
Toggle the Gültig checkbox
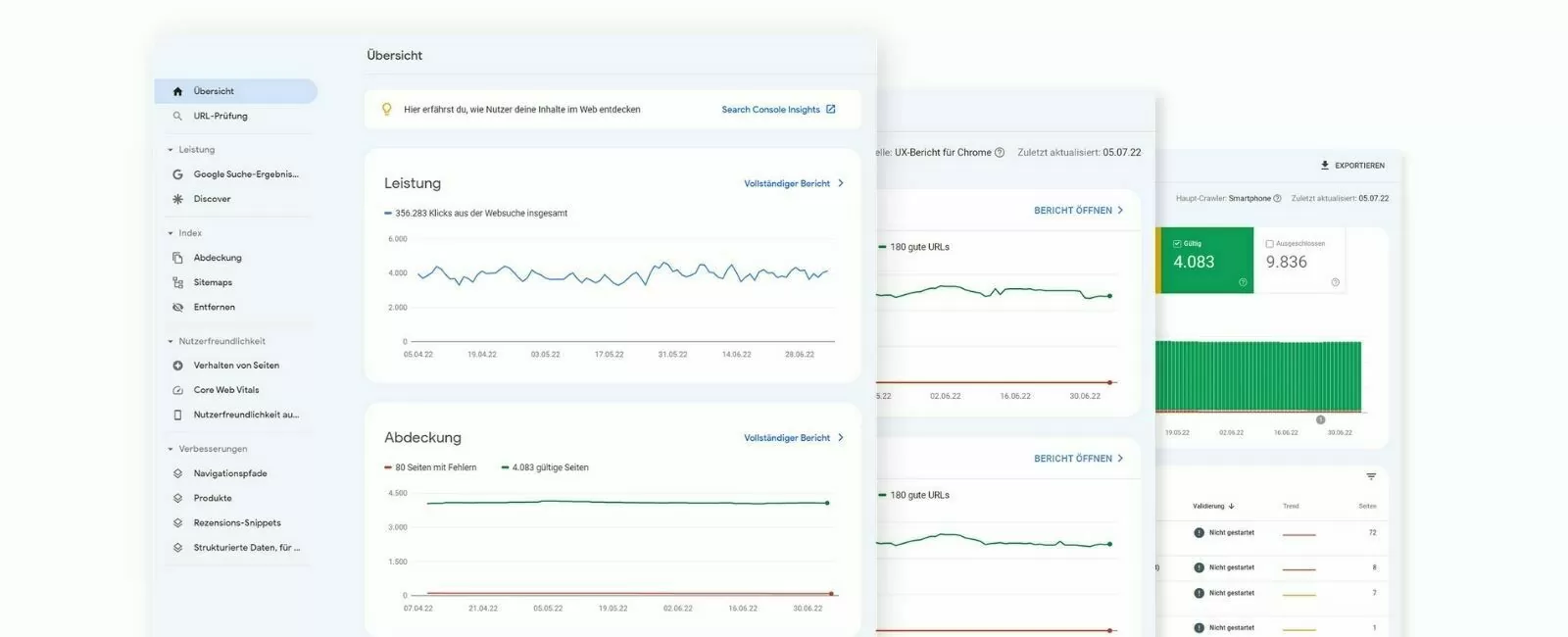click(x=1177, y=244)
